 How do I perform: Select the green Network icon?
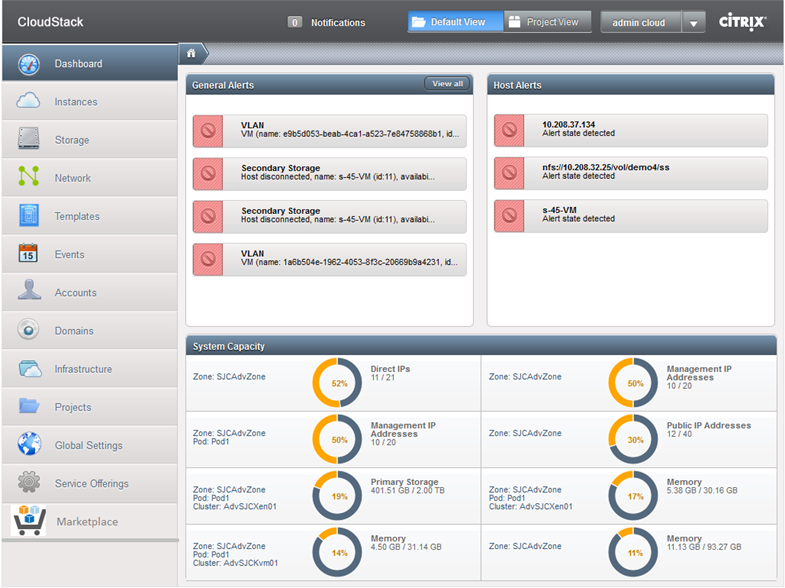click(x=29, y=177)
